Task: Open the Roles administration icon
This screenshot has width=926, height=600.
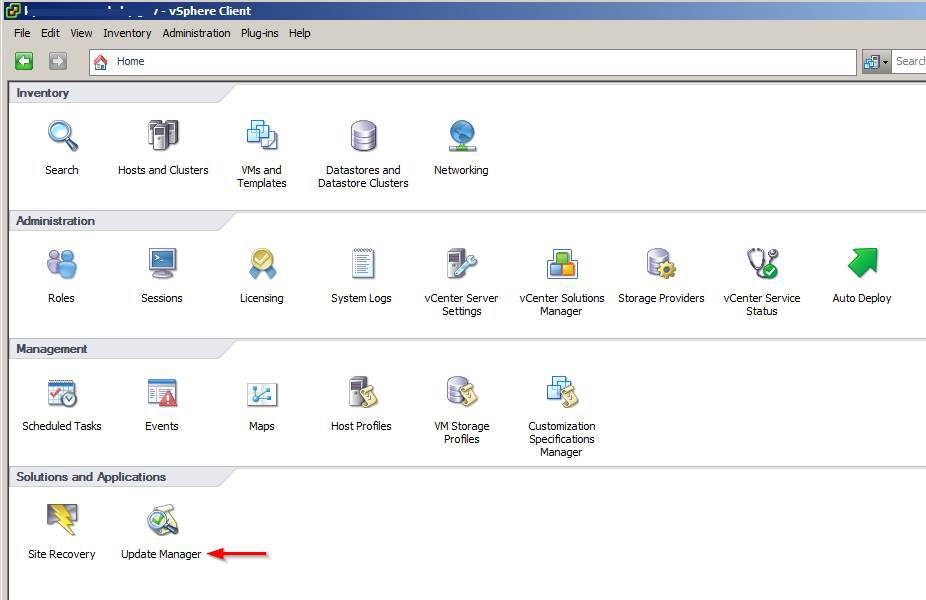Action: tap(61, 264)
